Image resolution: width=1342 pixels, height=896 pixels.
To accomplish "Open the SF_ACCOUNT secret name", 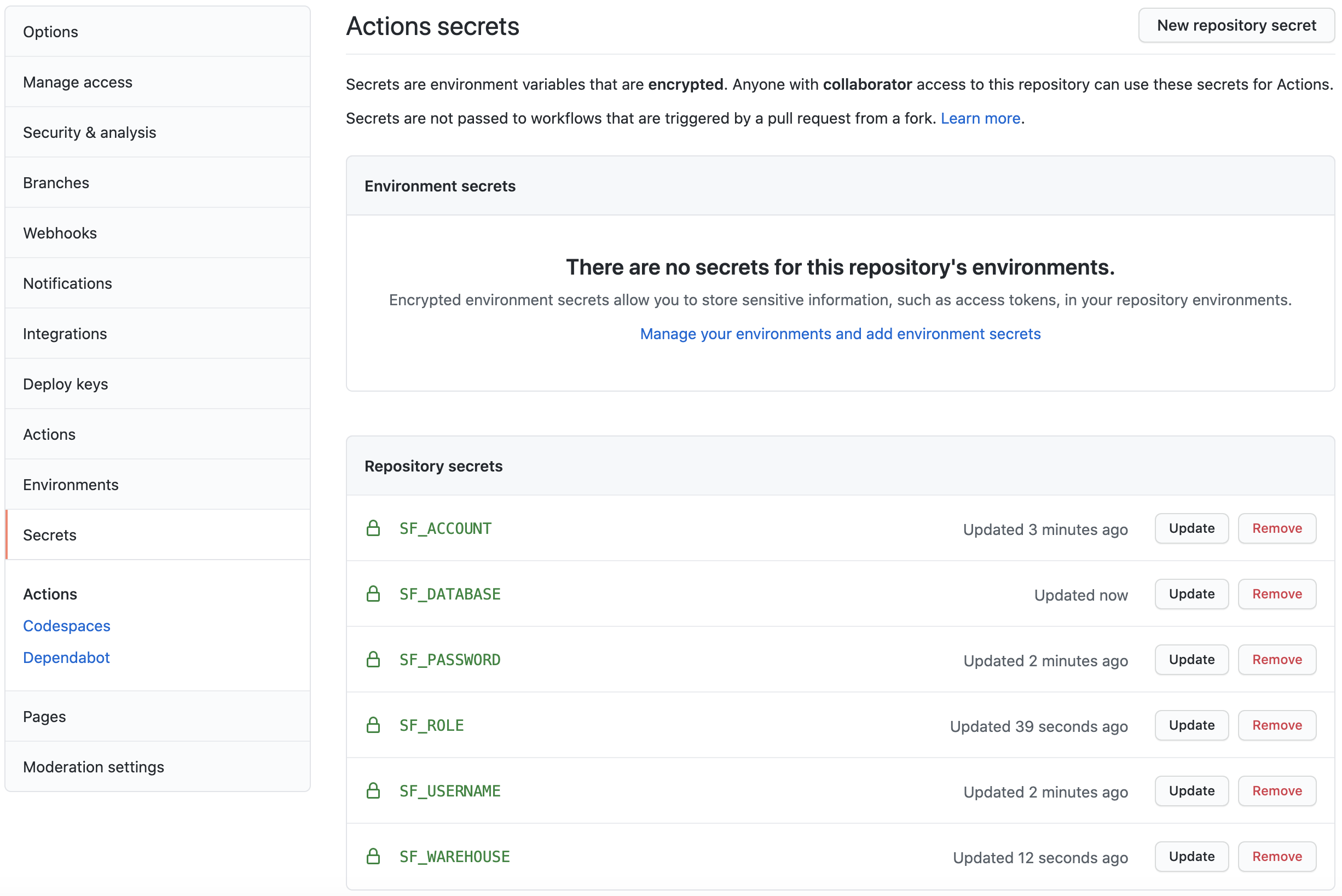I will 445,528.
